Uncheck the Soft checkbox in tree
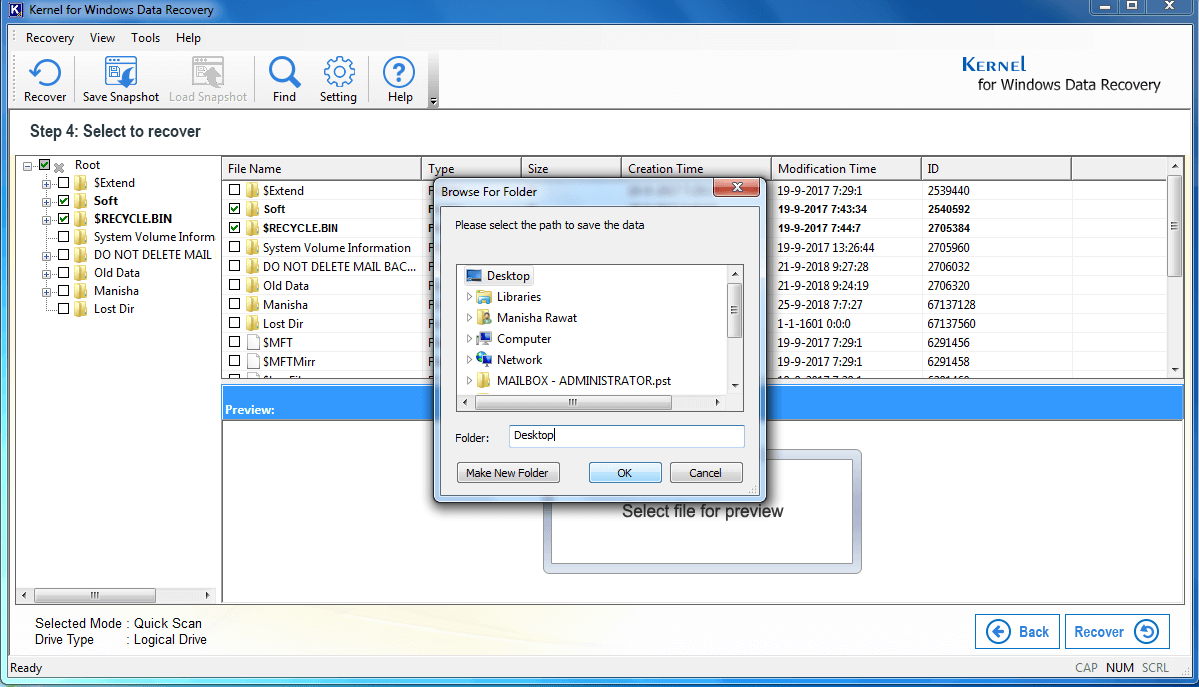The height and width of the screenshot is (687, 1199). 63,200
